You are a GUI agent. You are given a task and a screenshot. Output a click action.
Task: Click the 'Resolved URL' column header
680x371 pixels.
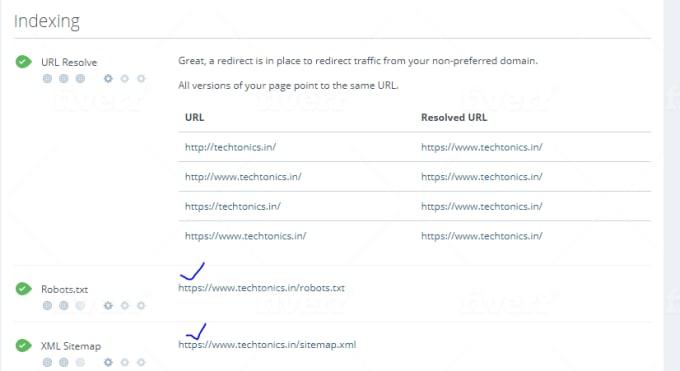pos(454,117)
